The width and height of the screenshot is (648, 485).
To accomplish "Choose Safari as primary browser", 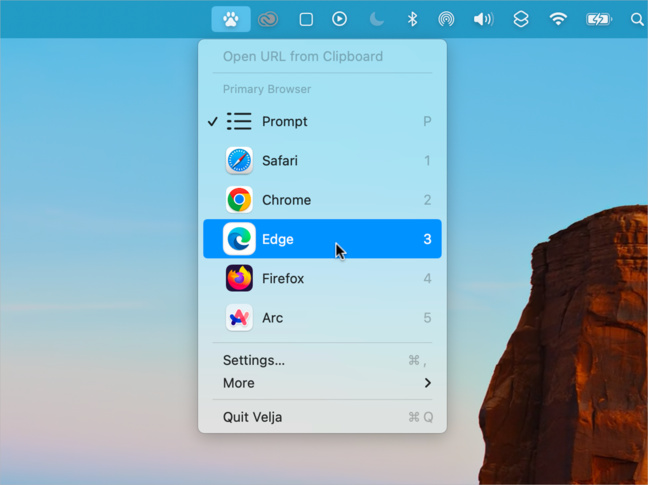I will click(x=322, y=161).
